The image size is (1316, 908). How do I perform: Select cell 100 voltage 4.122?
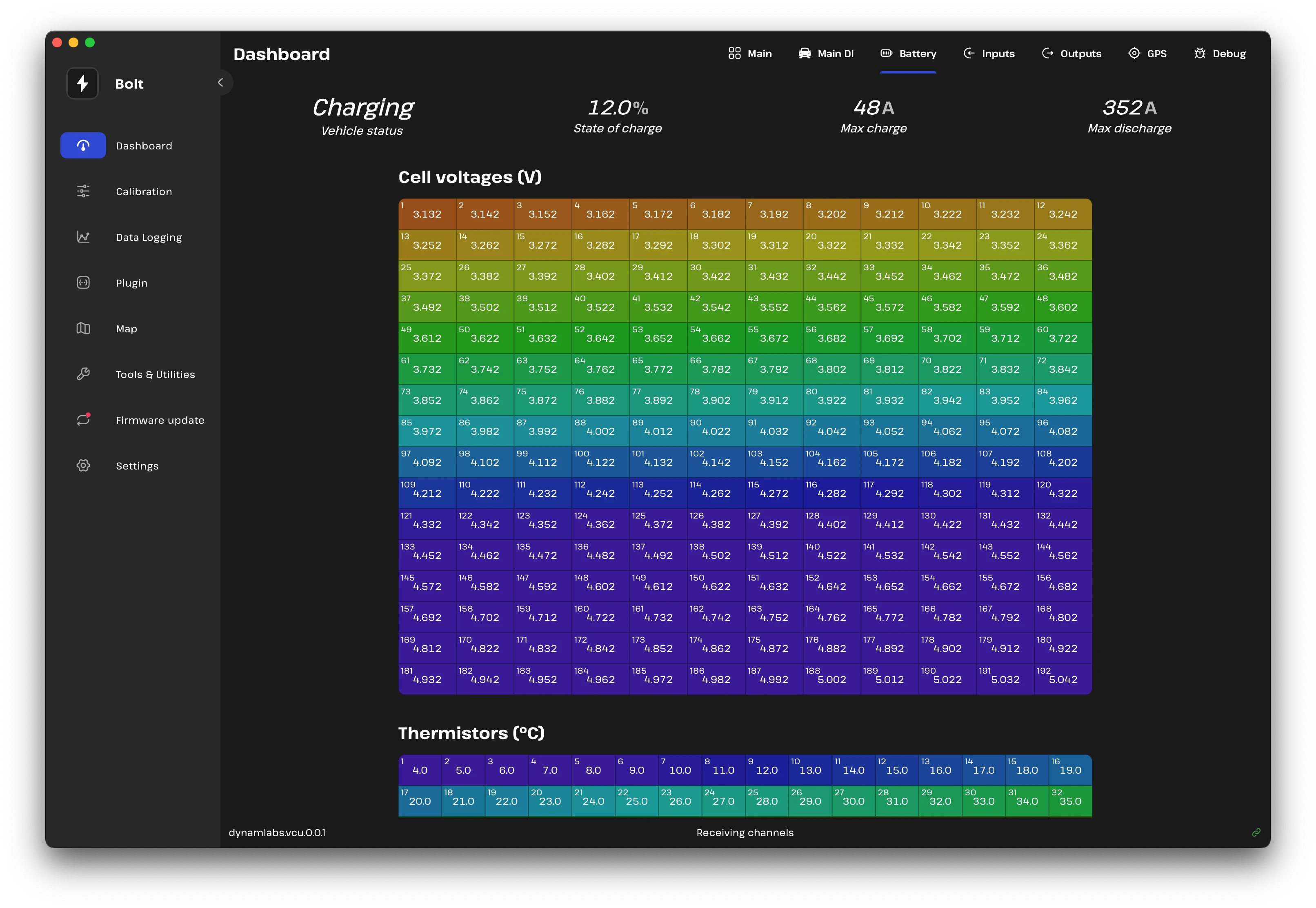(600, 462)
